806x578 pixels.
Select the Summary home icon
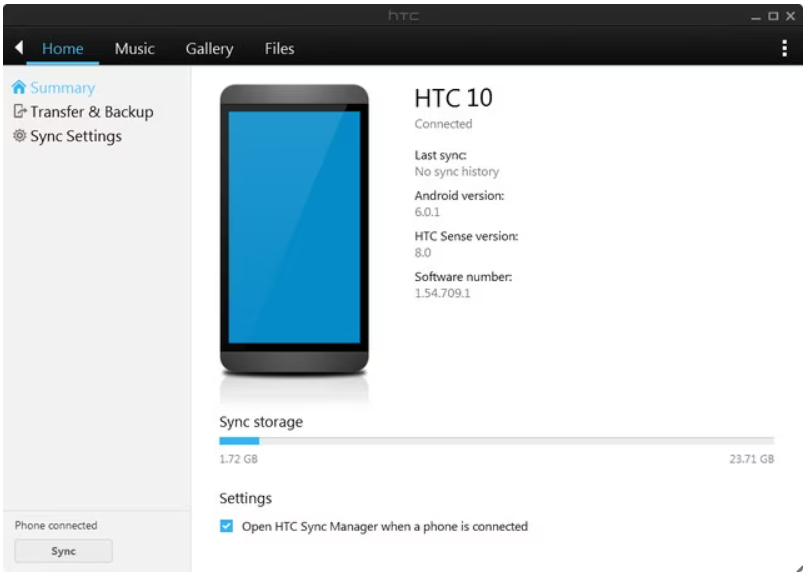tap(21, 87)
